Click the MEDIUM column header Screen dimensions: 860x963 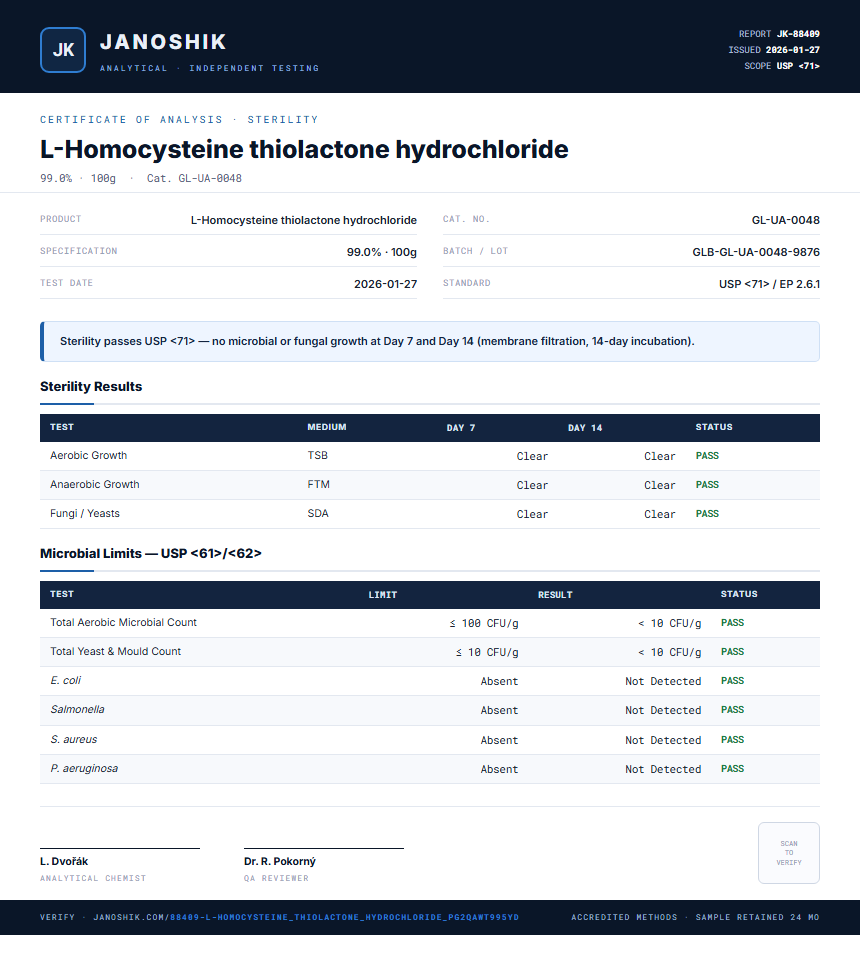327,427
